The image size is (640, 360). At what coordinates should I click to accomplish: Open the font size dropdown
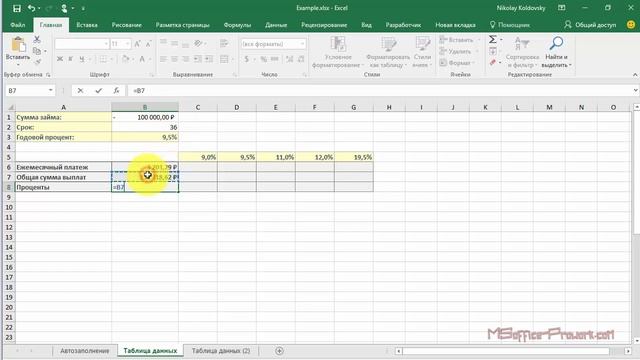pos(128,44)
